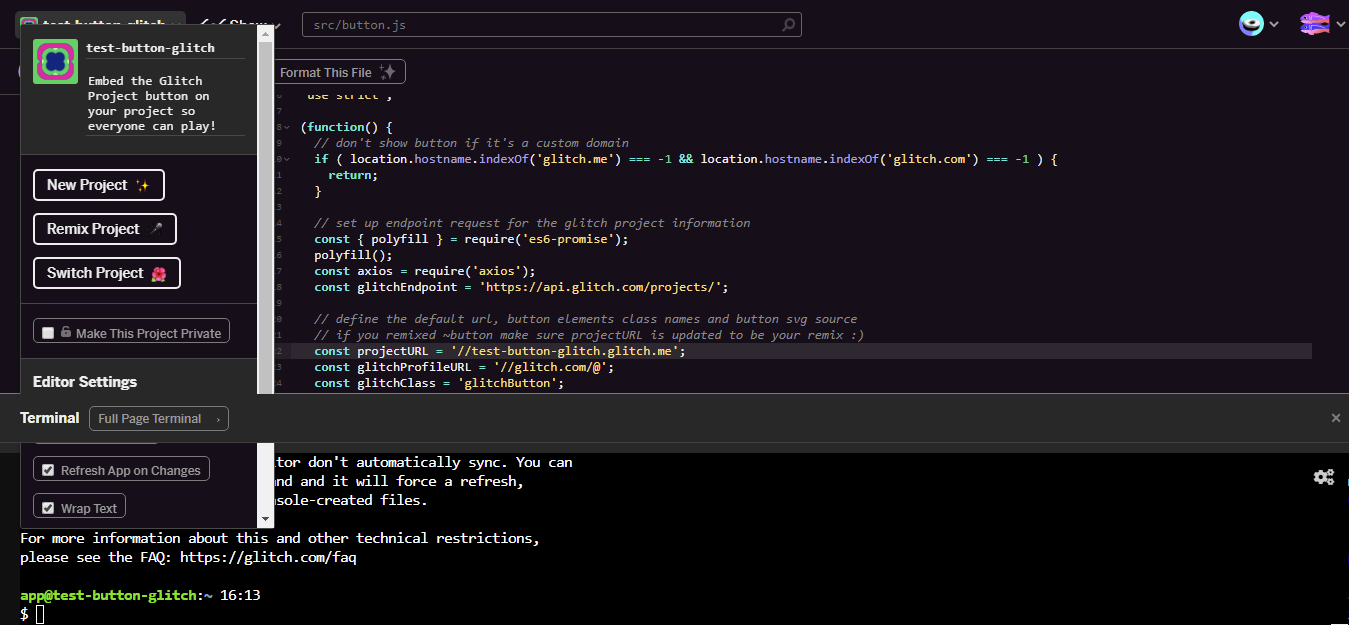Toggle the Wrap Text checkbox

pos(48,508)
